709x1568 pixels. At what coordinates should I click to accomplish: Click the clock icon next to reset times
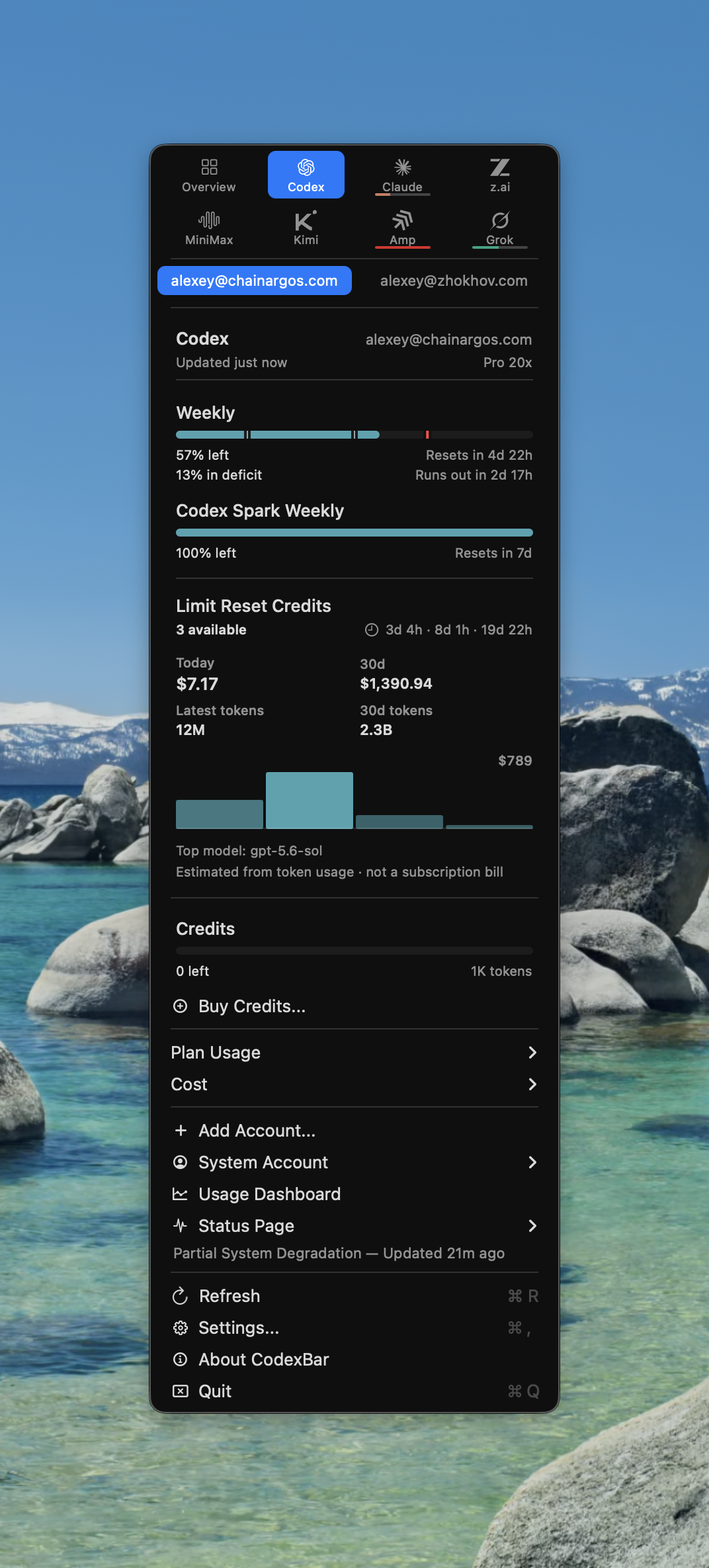click(x=372, y=630)
